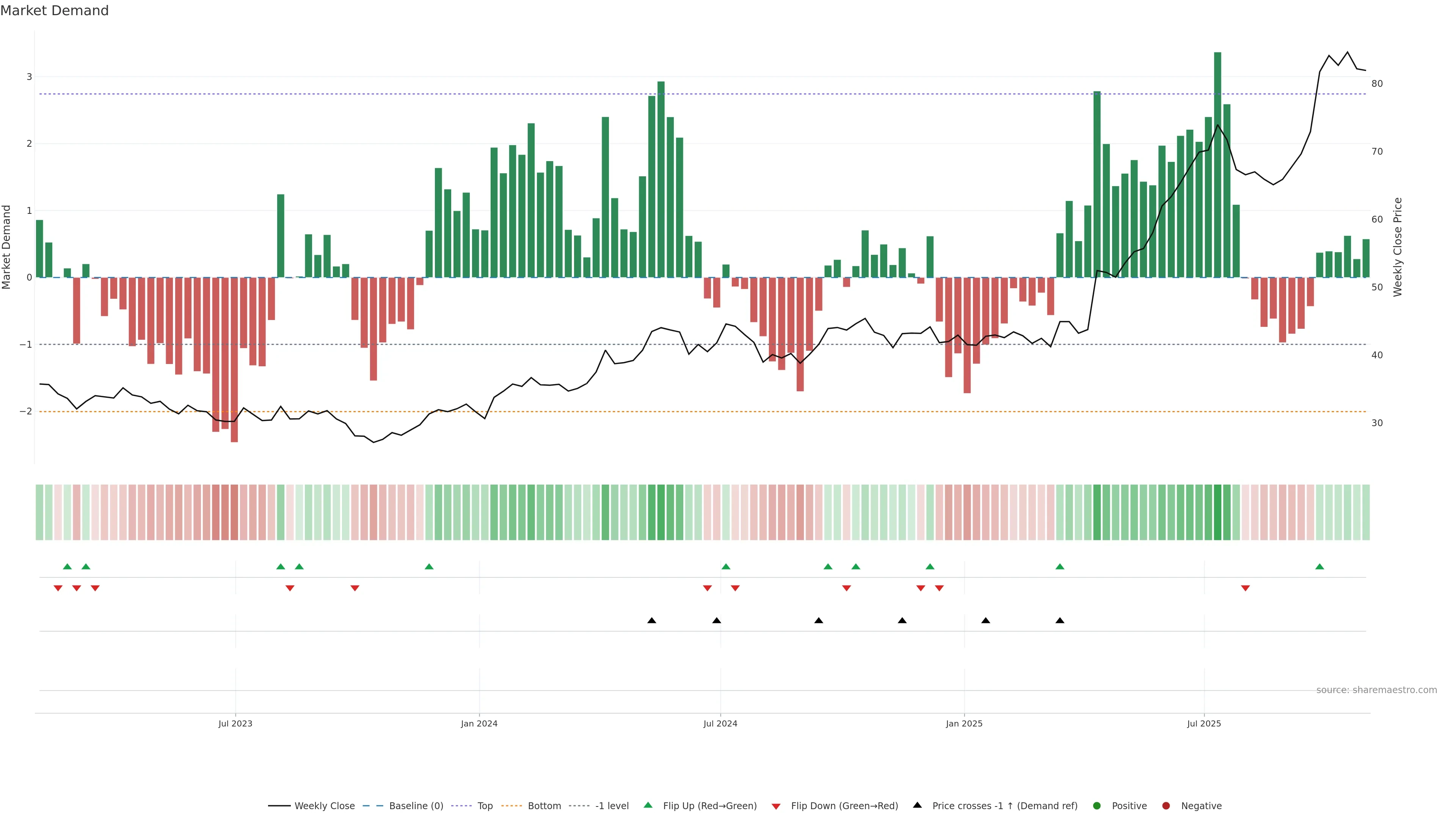
Task: Click the Jan 2025 x-axis label
Action: 964,724
